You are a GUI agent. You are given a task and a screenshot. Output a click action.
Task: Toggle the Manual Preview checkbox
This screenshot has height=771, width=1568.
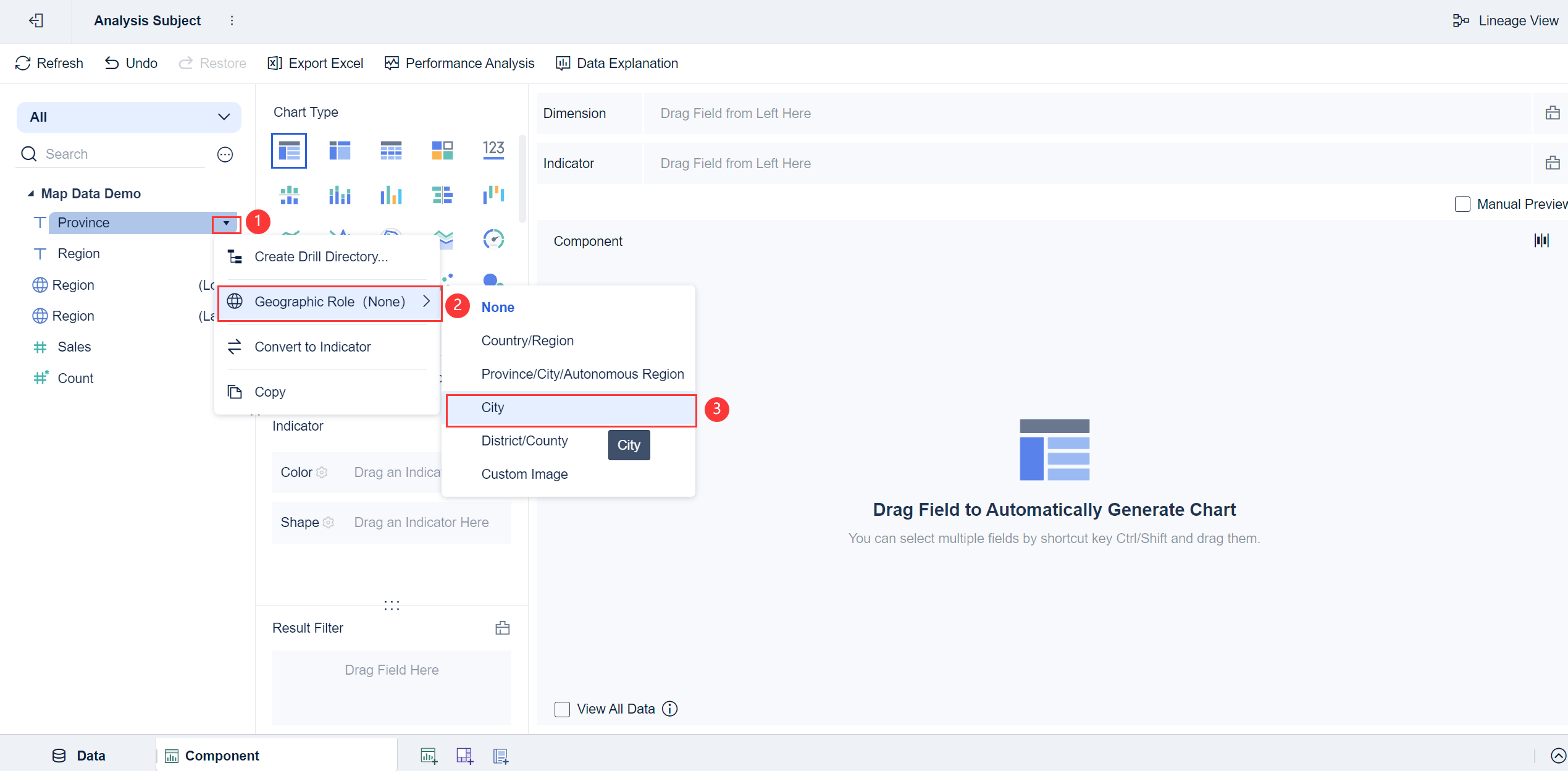[1462, 204]
